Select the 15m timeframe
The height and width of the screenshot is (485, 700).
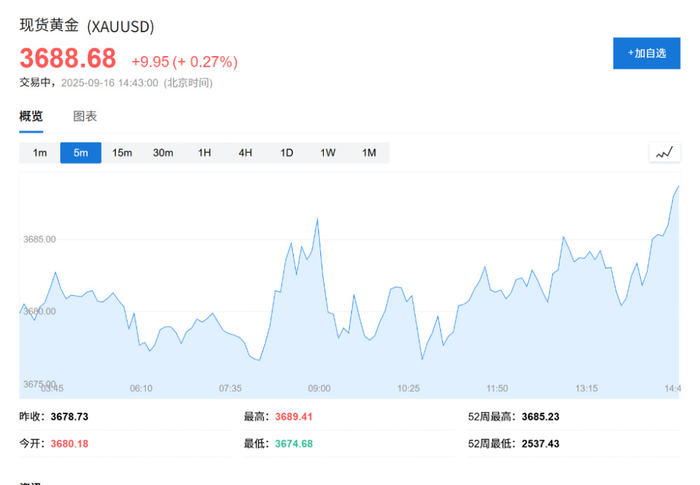(x=122, y=153)
